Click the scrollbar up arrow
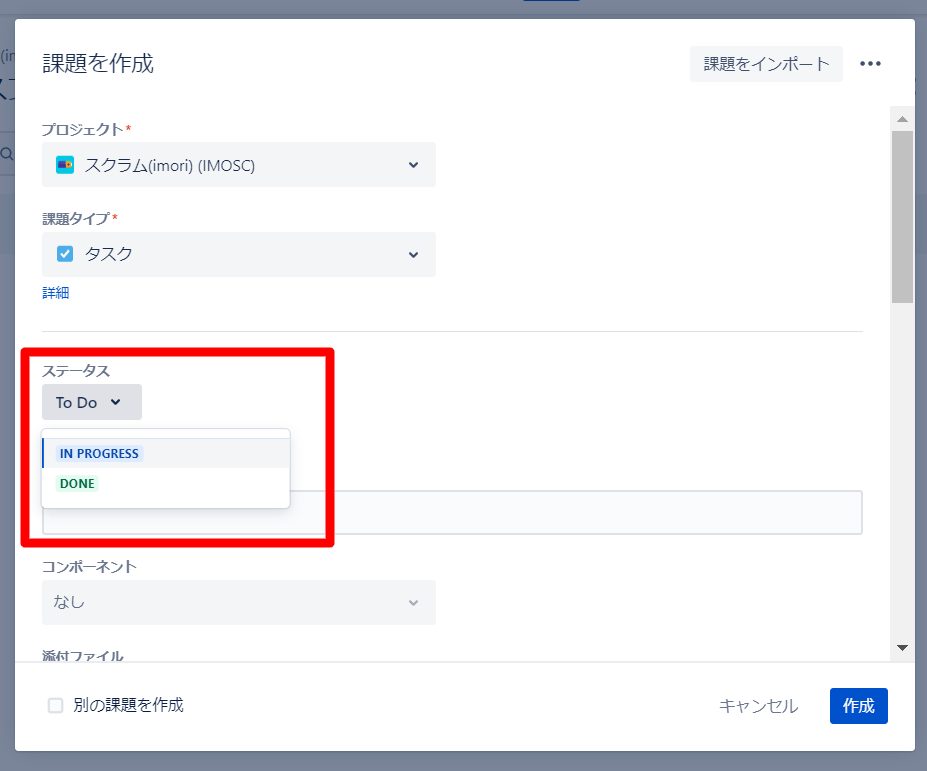This screenshot has width=927, height=771. coord(902,119)
